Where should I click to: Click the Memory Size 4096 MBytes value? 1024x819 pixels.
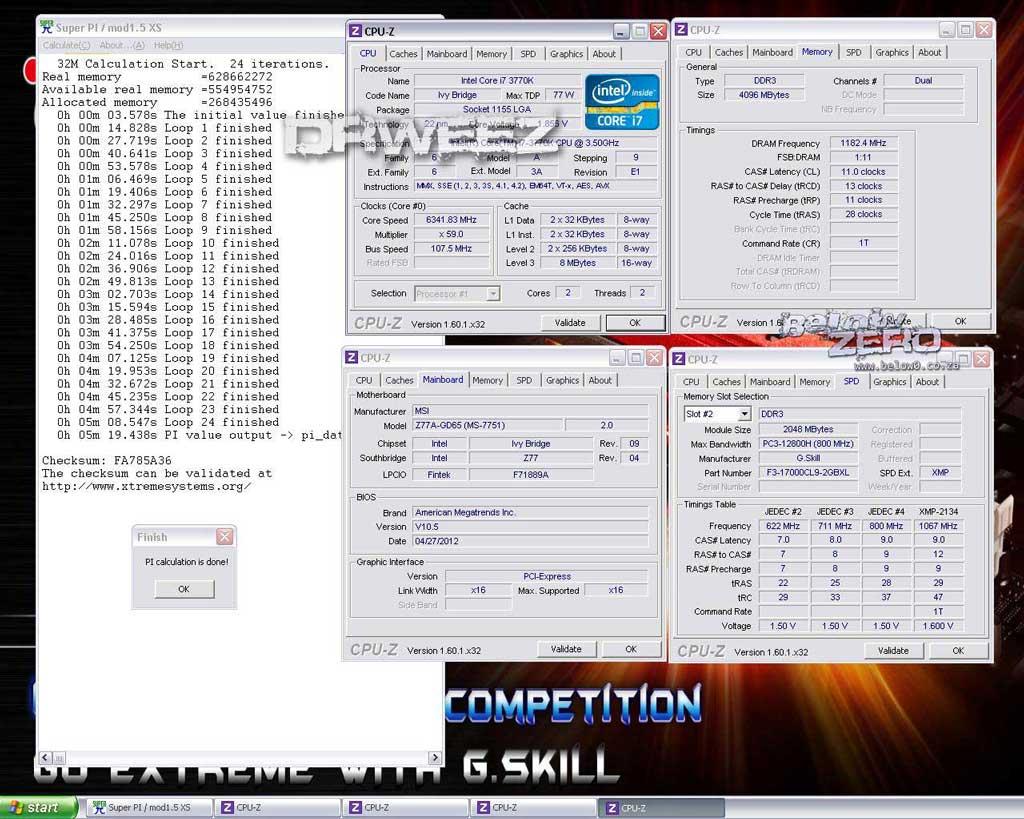pyautogui.click(x=763, y=95)
